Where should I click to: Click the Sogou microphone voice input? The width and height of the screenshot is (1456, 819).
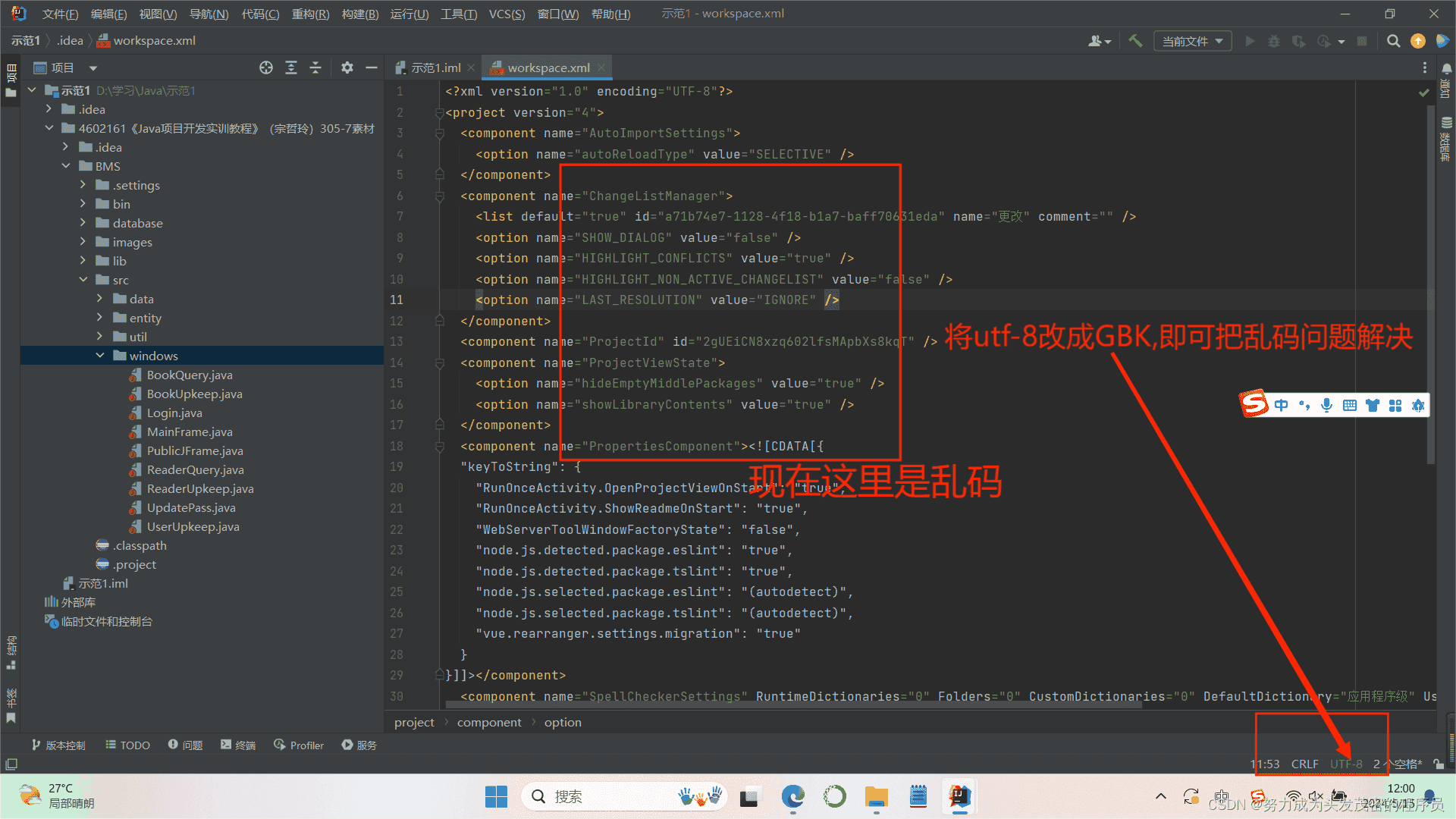[x=1326, y=405]
